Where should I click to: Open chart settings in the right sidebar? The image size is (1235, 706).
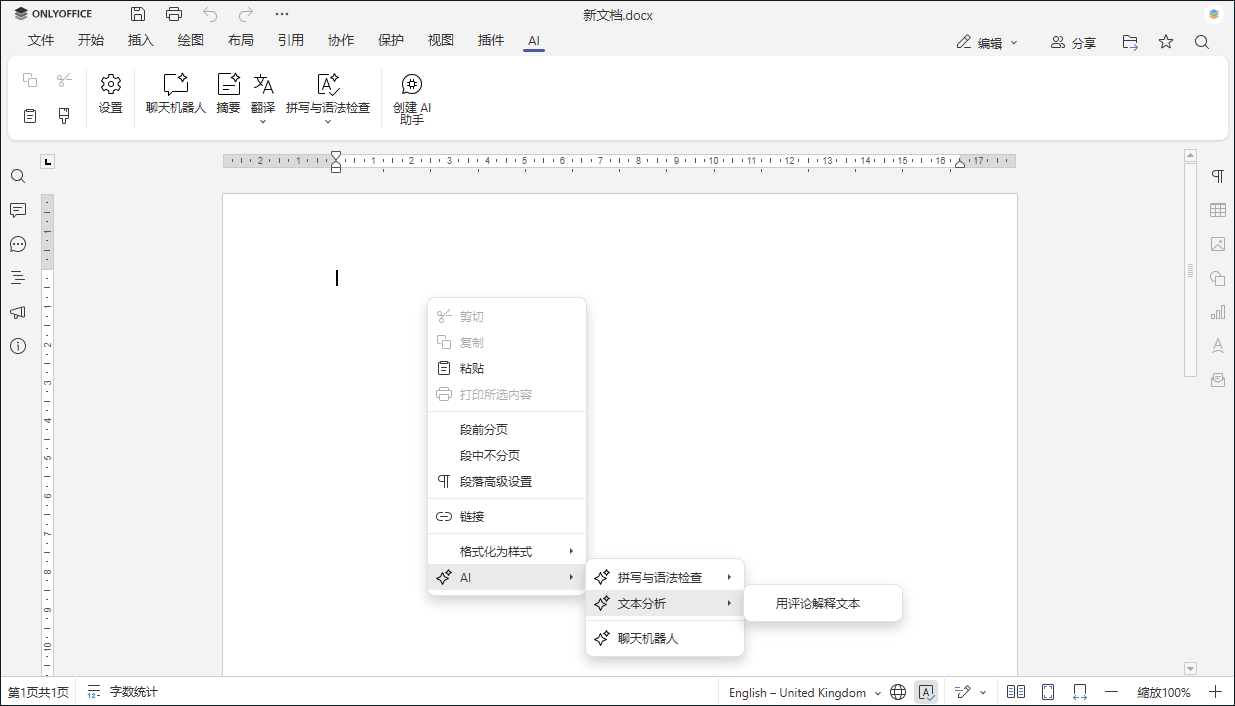tap(1218, 312)
